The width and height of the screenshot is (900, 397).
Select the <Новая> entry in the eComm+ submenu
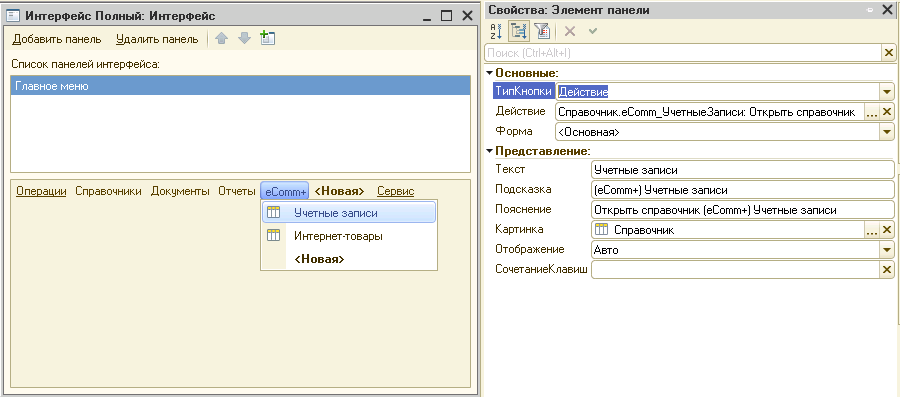tap(349, 259)
